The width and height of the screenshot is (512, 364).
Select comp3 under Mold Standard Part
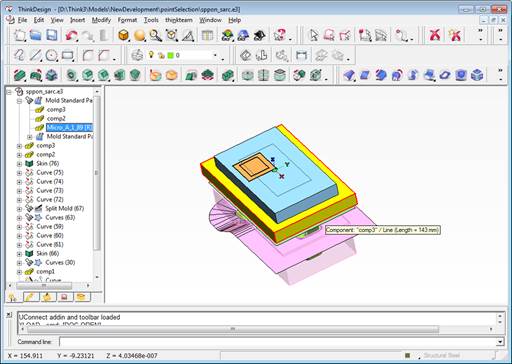(x=56, y=109)
